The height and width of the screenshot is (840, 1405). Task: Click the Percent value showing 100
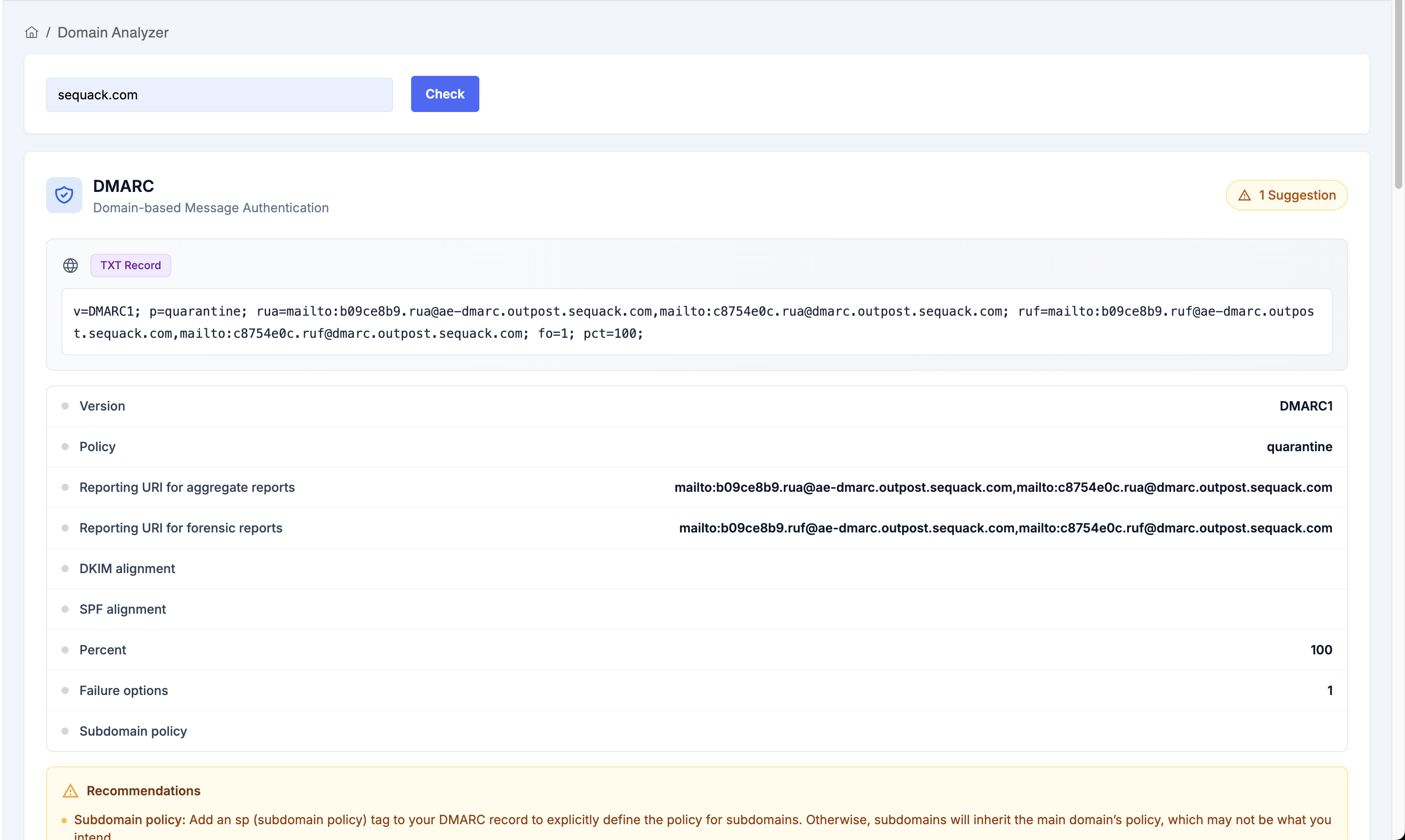point(1321,649)
